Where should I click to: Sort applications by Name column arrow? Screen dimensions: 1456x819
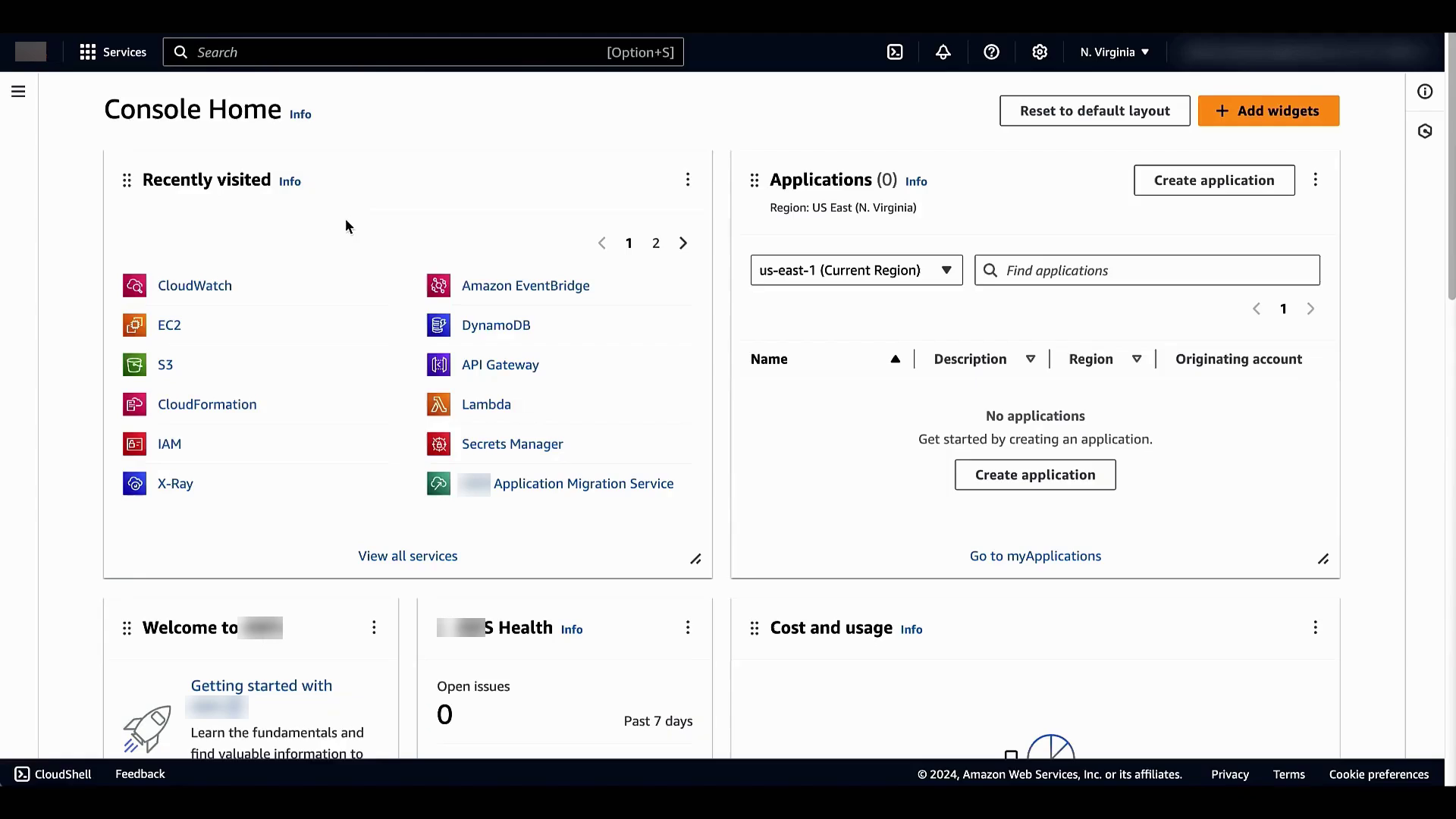(x=895, y=359)
